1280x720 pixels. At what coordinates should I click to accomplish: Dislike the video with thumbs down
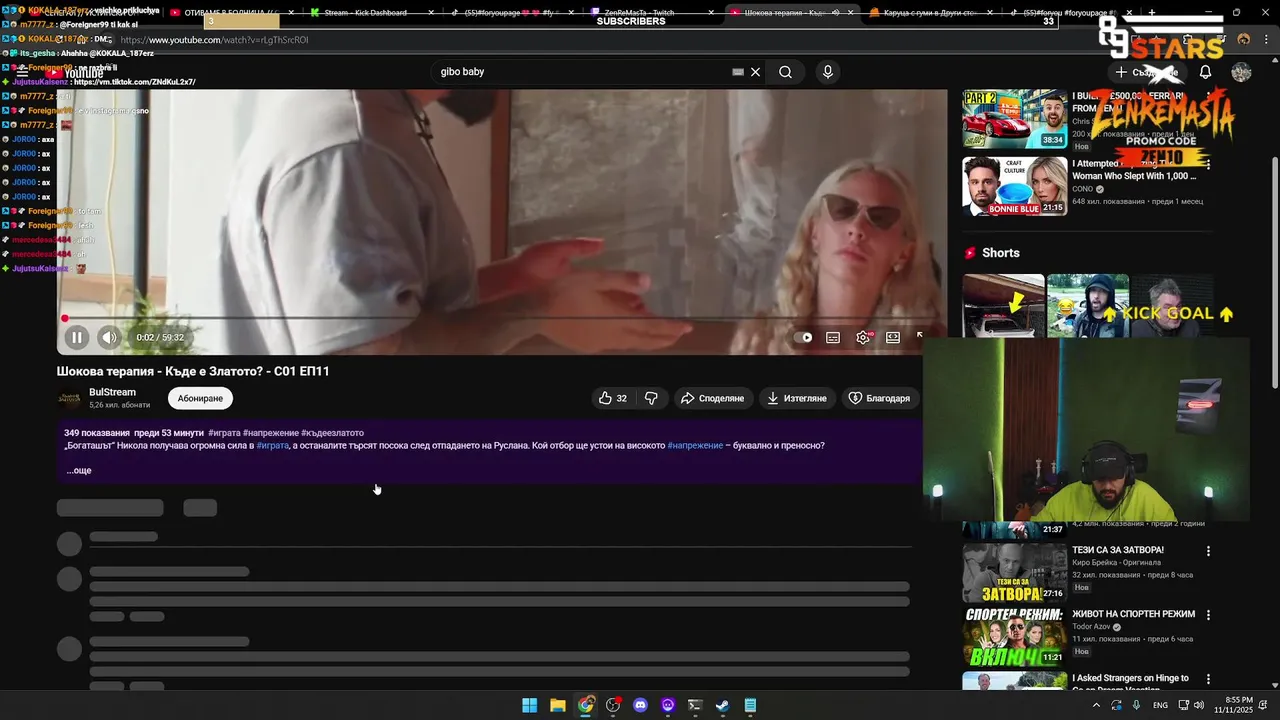(x=651, y=398)
